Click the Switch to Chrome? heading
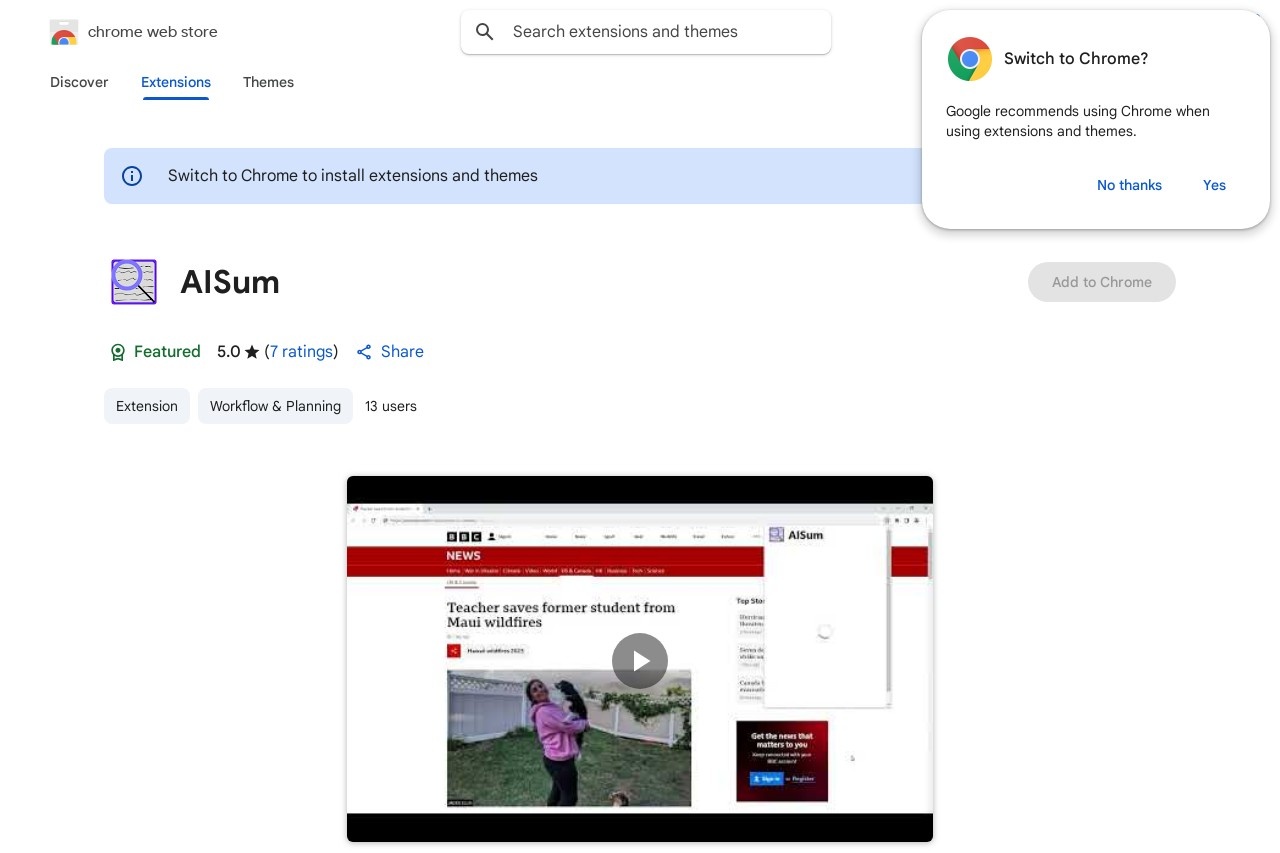The height and width of the screenshot is (853, 1280). pyautogui.click(x=1076, y=59)
